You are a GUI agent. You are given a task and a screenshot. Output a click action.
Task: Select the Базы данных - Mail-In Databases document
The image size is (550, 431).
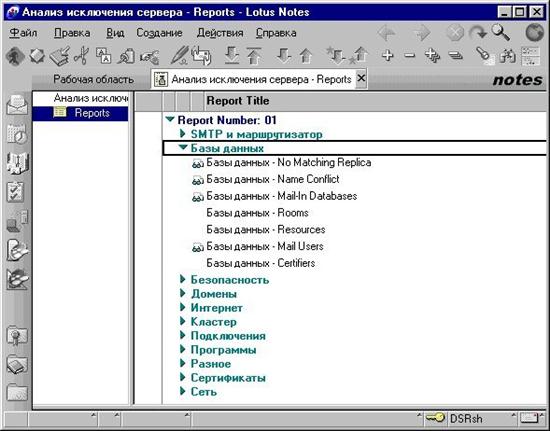tap(282, 196)
